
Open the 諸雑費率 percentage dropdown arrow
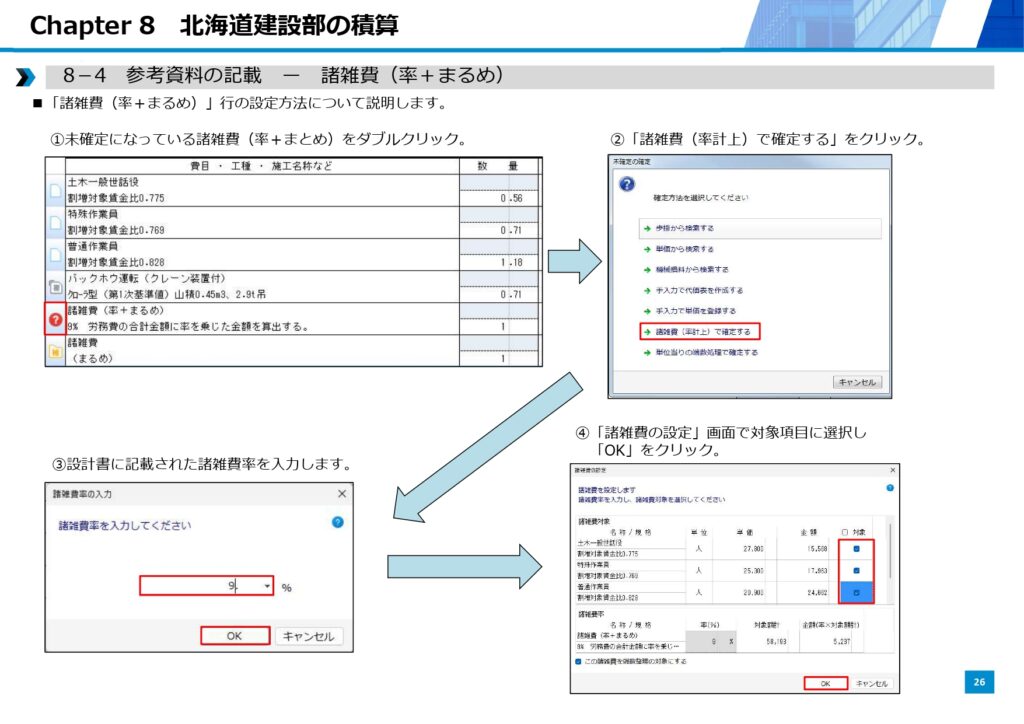266,586
